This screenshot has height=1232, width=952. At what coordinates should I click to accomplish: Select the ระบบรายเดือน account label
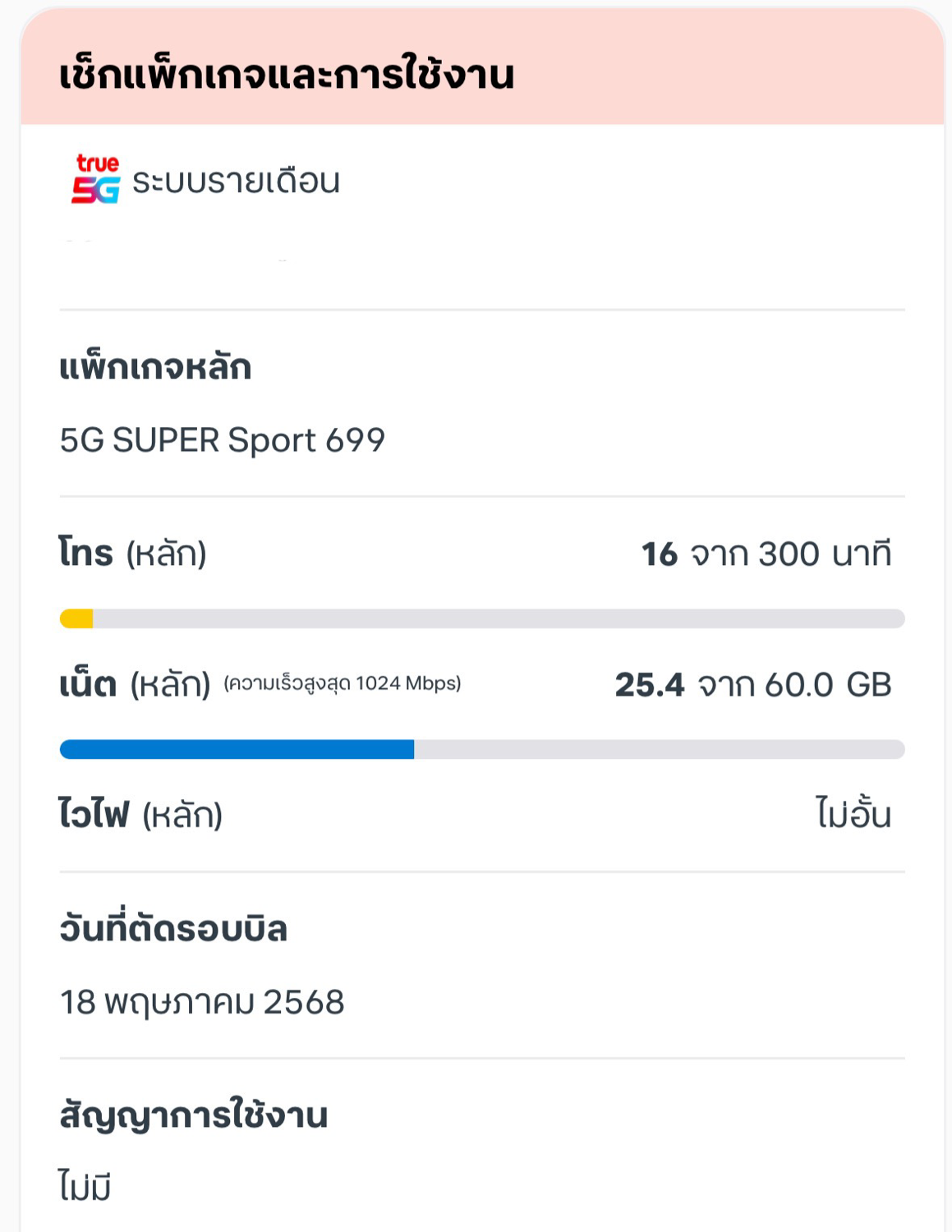pos(236,182)
